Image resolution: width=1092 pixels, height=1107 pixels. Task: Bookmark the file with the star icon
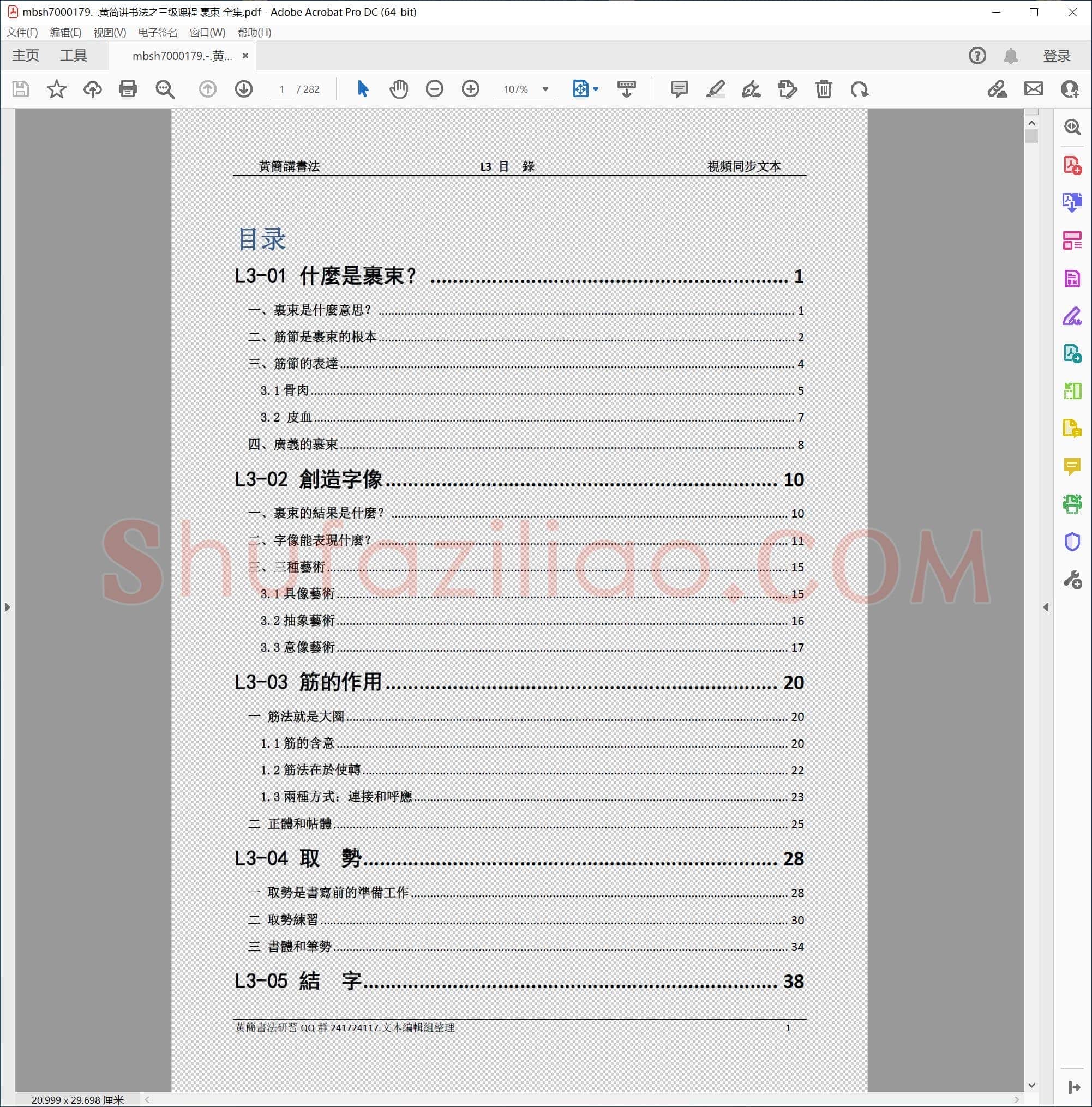click(56, 89)
